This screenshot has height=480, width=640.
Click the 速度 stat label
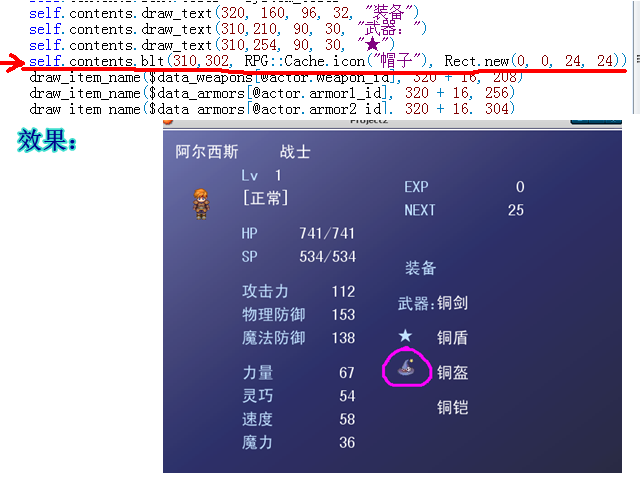[x=257, y=419]
